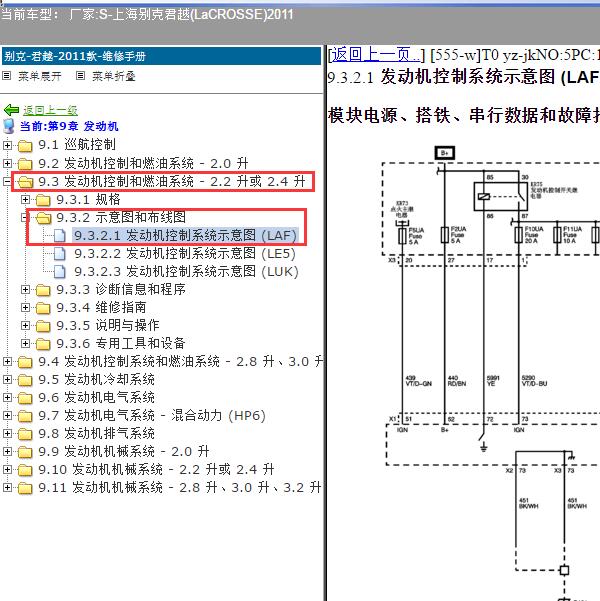Screen dimensions: 600x601
Task: Open 9.3.2.1 发动机控制系统示意图 (LAF)
Action: pos(186,235)
